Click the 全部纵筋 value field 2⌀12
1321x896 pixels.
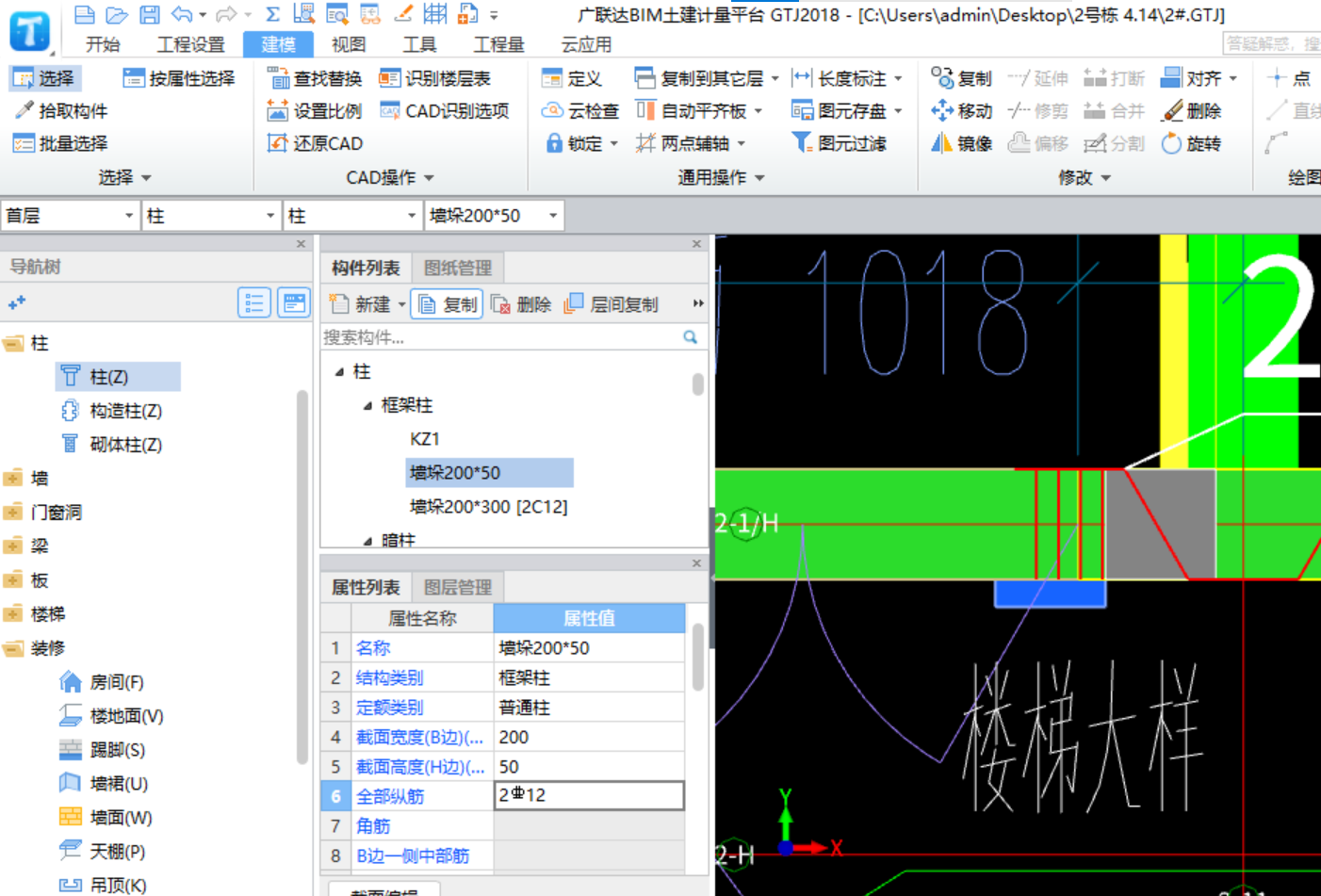point(589,795)
